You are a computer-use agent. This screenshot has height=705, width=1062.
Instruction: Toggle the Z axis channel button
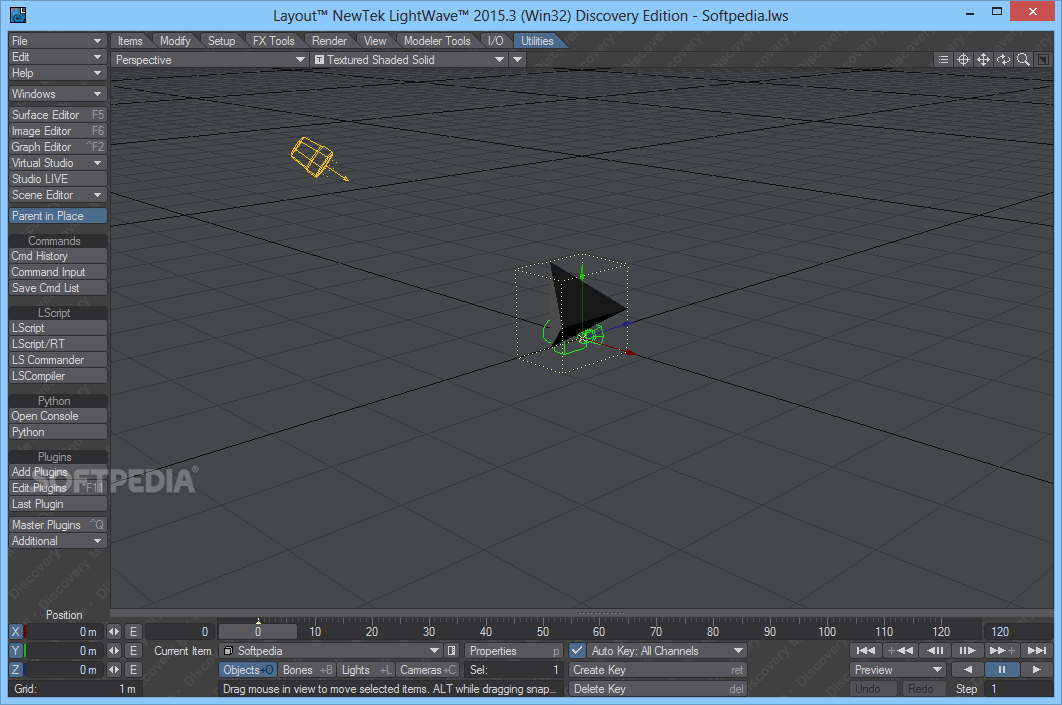[x=16, y=669]
